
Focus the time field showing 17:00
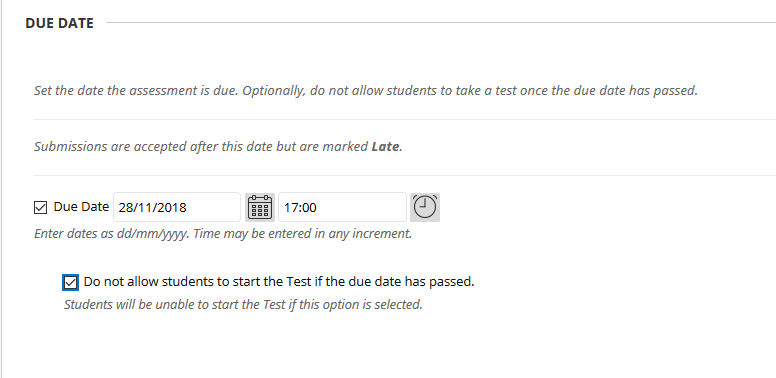click(x=342, y=207)
